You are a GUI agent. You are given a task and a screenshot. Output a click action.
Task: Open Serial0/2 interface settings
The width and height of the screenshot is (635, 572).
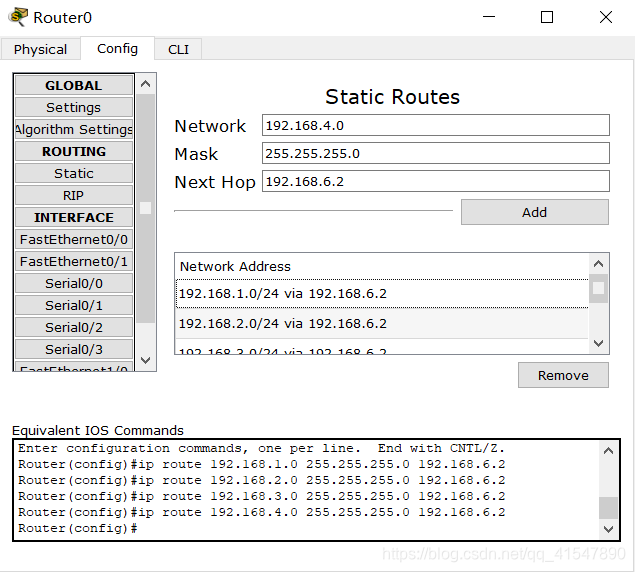[74, 327]
